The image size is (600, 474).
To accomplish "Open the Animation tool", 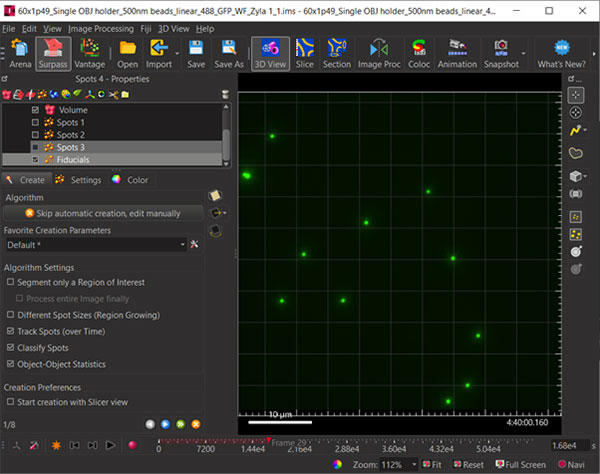I will (x=457, y=54).
